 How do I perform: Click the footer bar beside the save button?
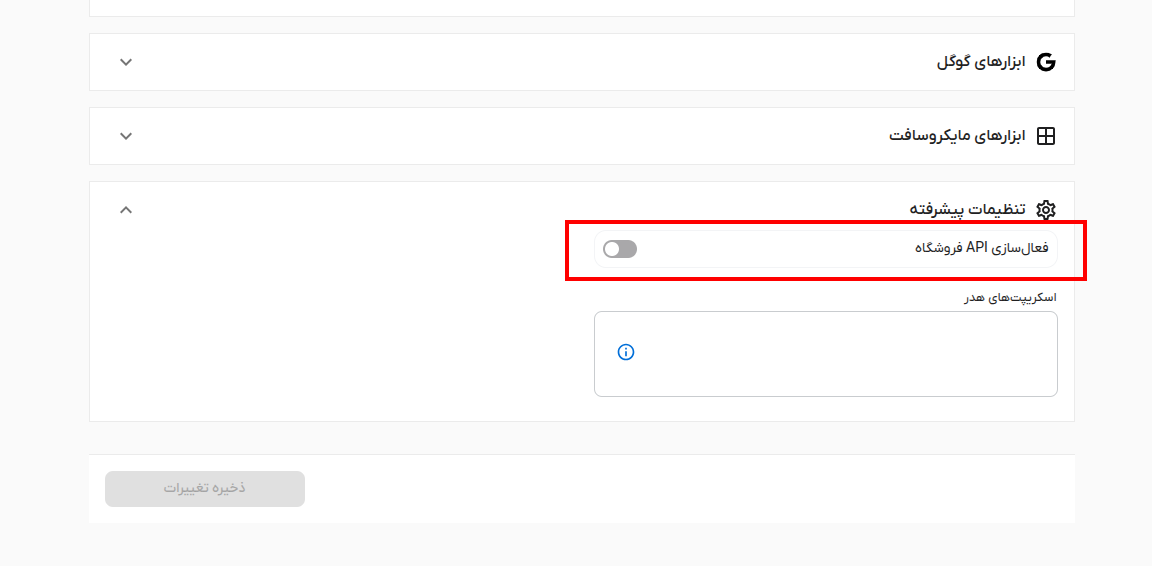coord(680,489)
